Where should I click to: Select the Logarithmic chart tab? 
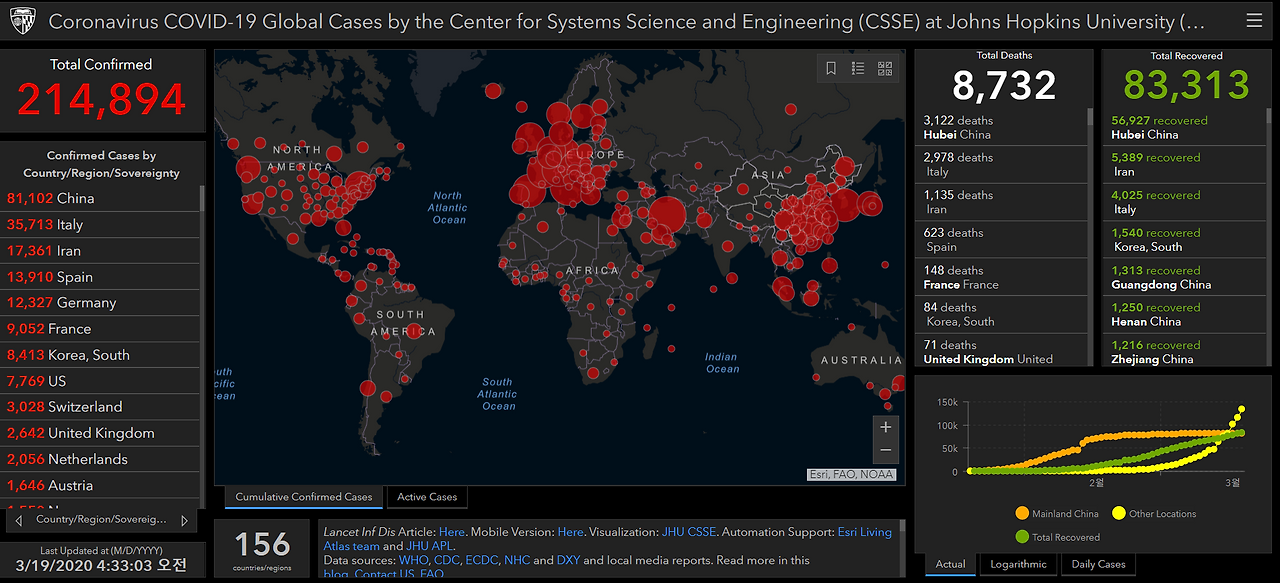(x=1018, y=564)
